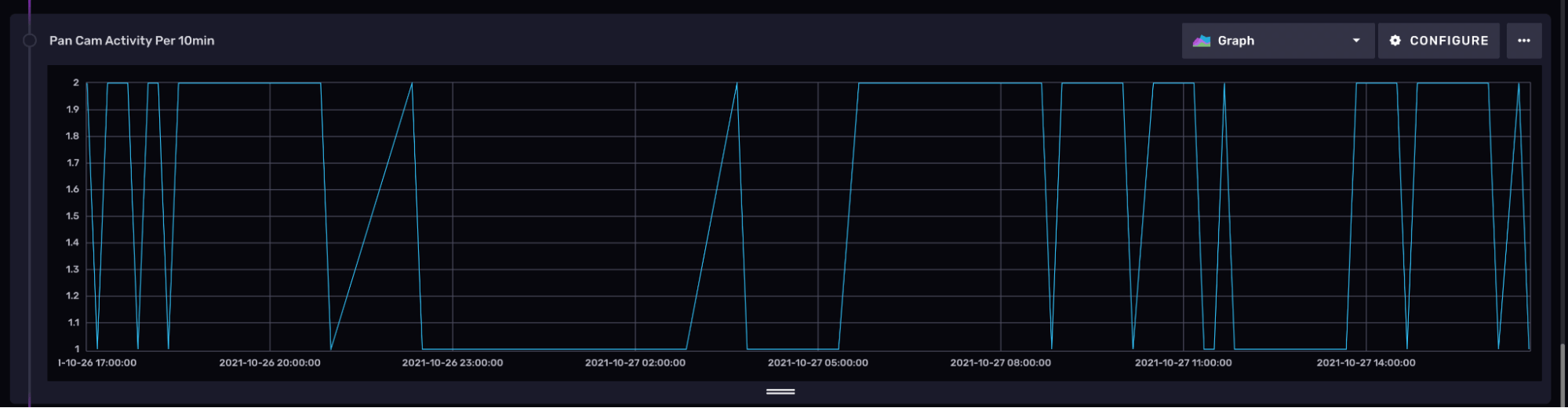Click y-axis value 1.9
The image size is (1568, 408).
[x=72, y=109]
